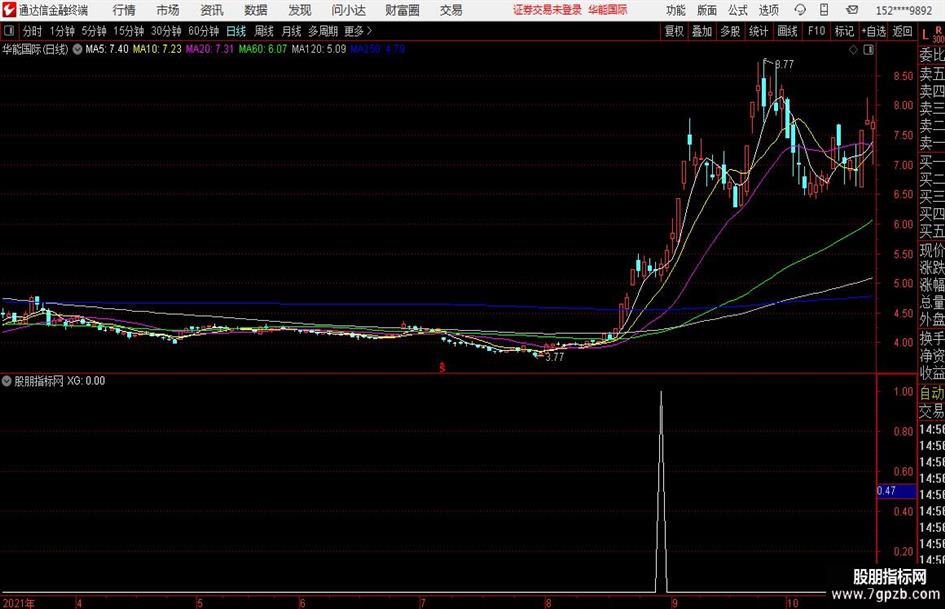Toggle the right panel layout icon
Viewport: 945px width, 609px height.
coord(868,50)
